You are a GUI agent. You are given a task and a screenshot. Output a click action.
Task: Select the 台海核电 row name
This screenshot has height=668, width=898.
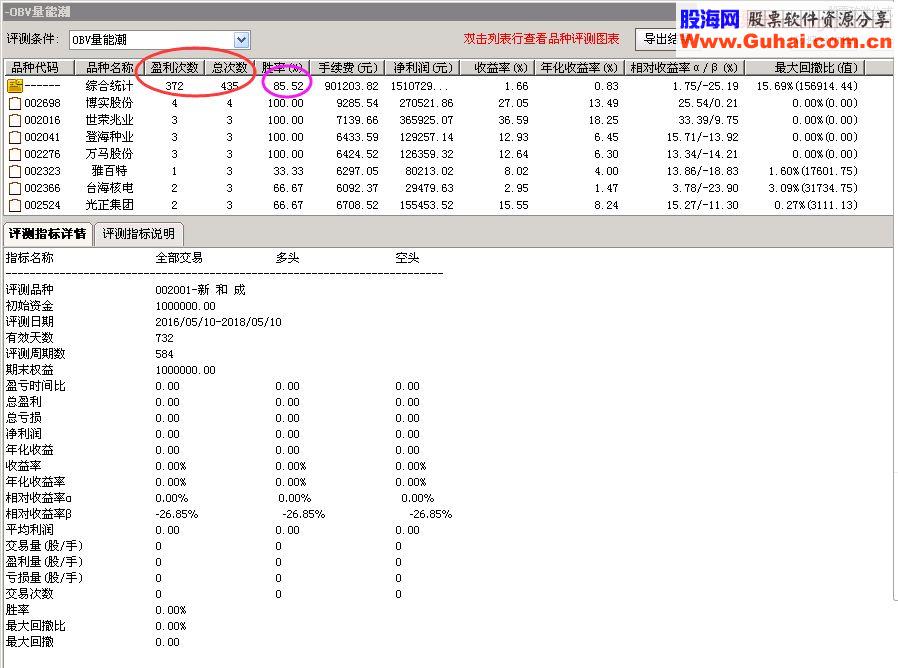click(x=109, y=188)
